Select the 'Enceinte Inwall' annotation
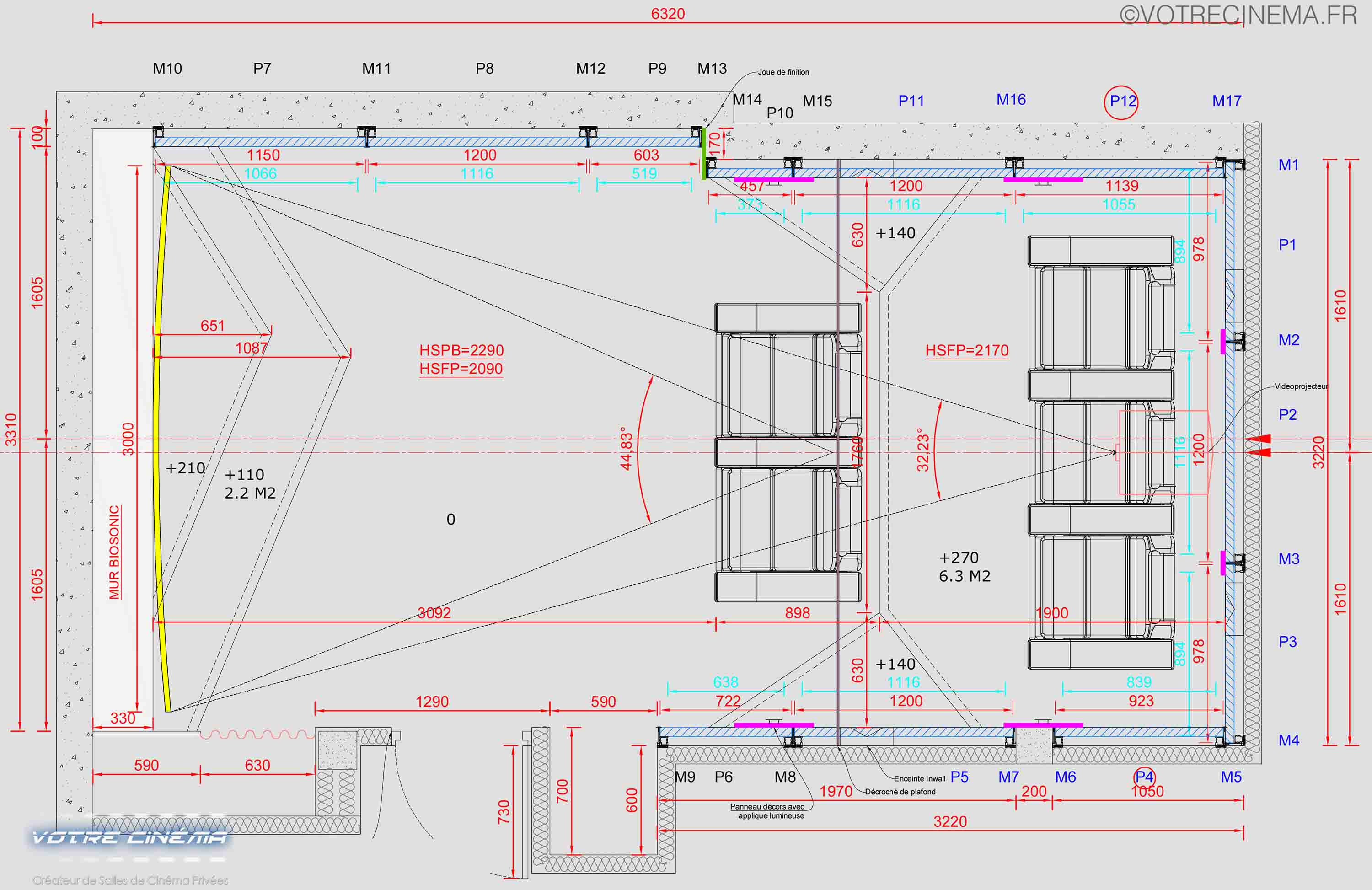The width and height of the screenshot is (1372, 890). pos(920,778)
